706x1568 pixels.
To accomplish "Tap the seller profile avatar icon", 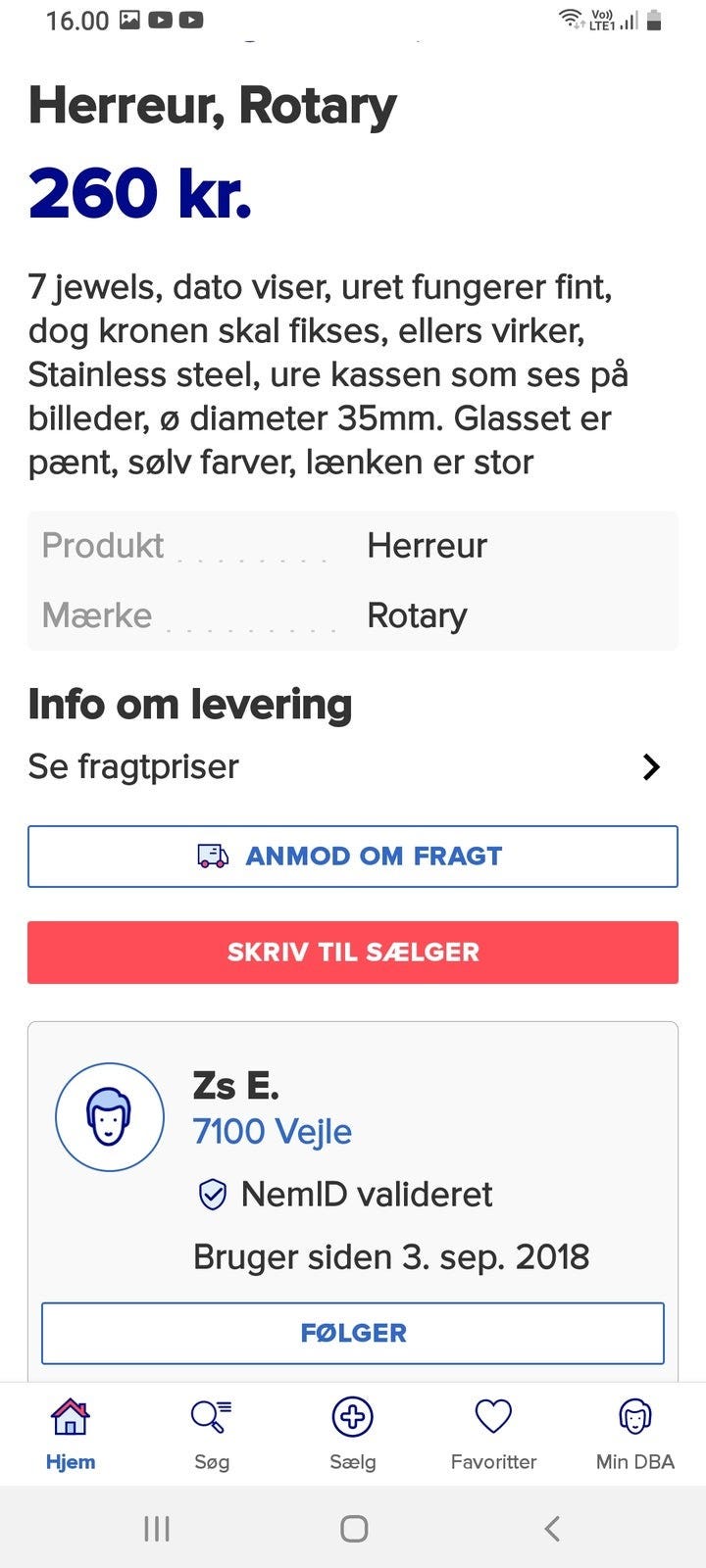I will (110, 1117).
